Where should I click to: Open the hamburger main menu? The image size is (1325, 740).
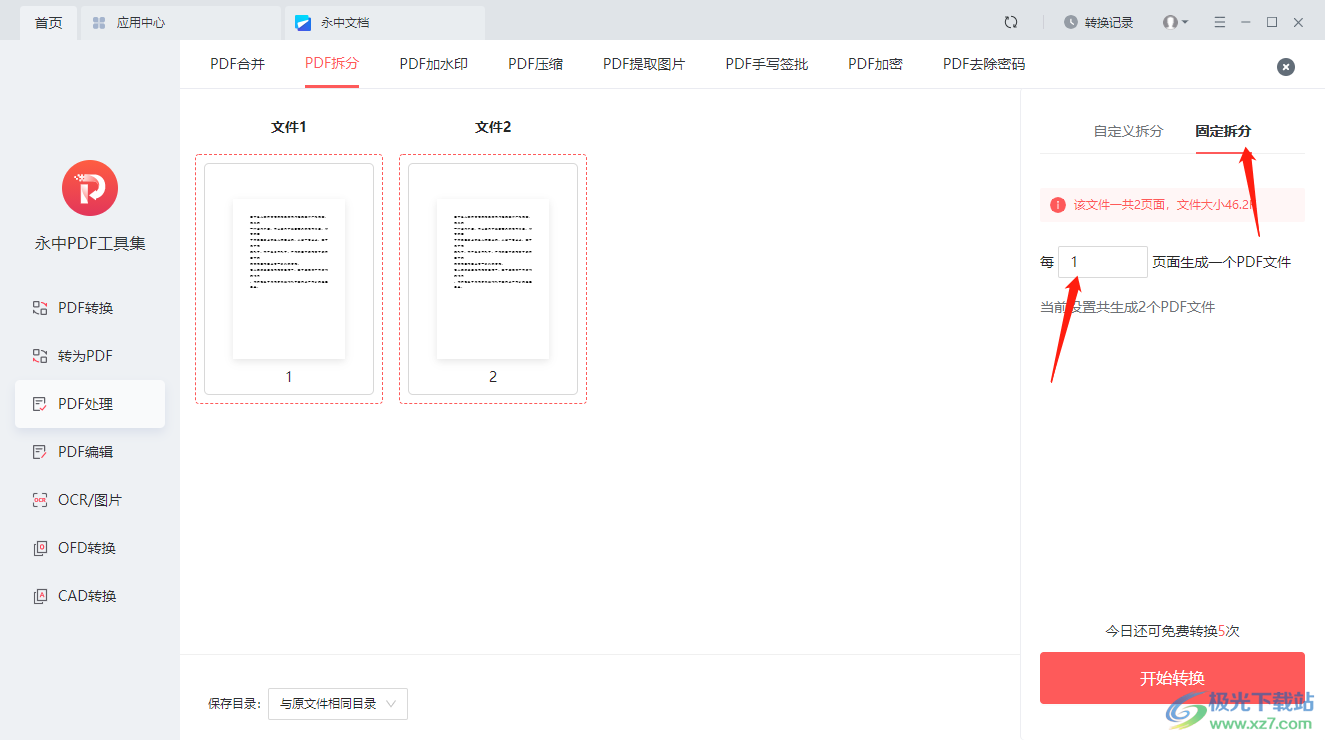[x=1220, y=22]
